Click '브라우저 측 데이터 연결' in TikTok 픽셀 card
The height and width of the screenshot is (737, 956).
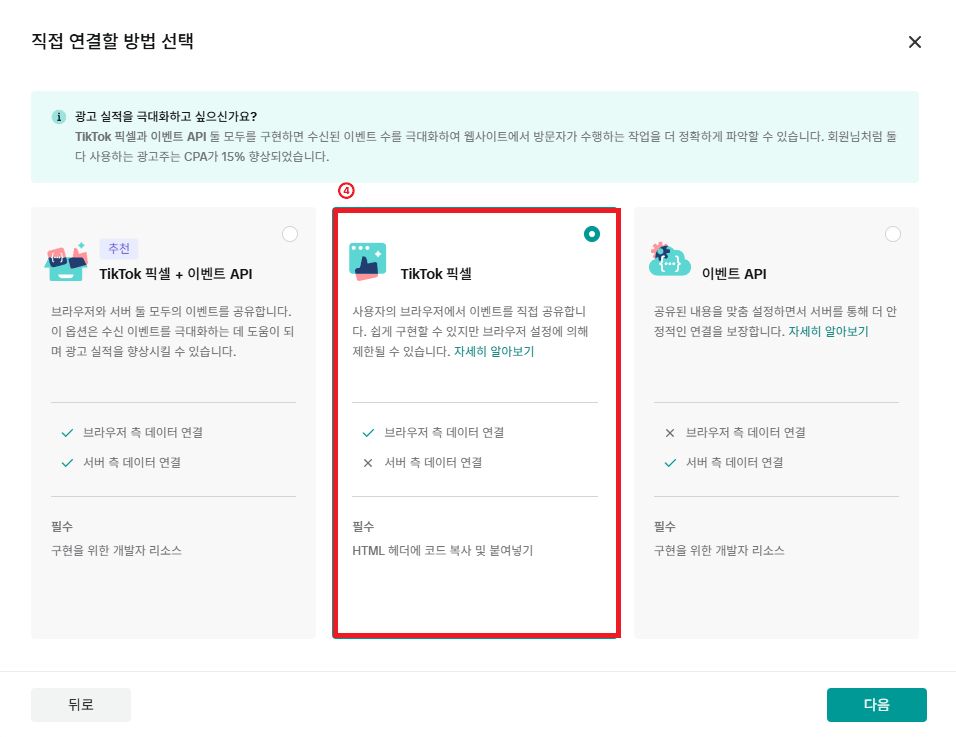444,433
